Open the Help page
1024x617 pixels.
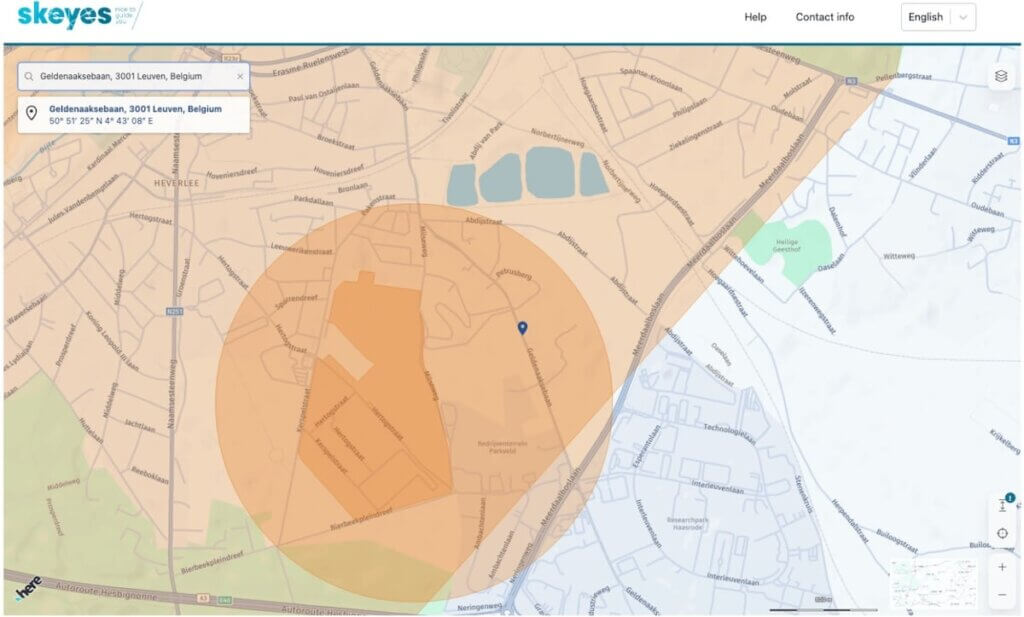coord(755,17)
